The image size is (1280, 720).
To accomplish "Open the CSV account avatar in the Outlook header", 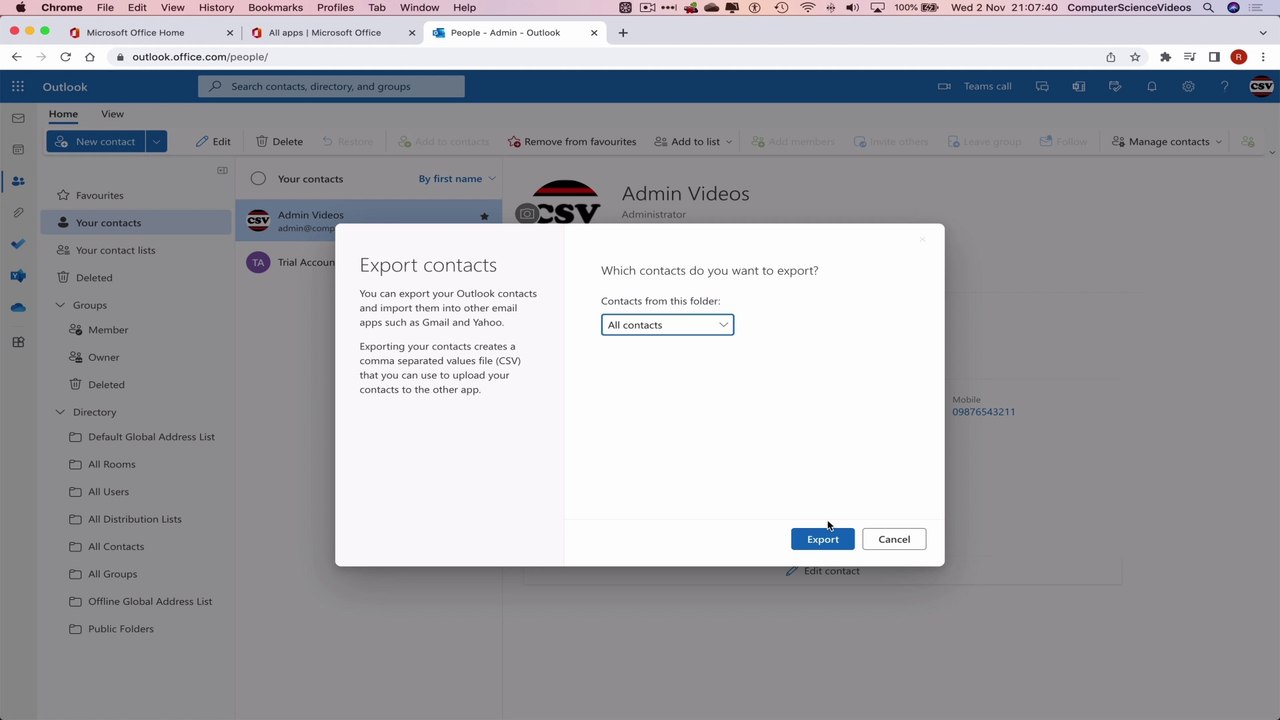I will [x=1261, y=86].
